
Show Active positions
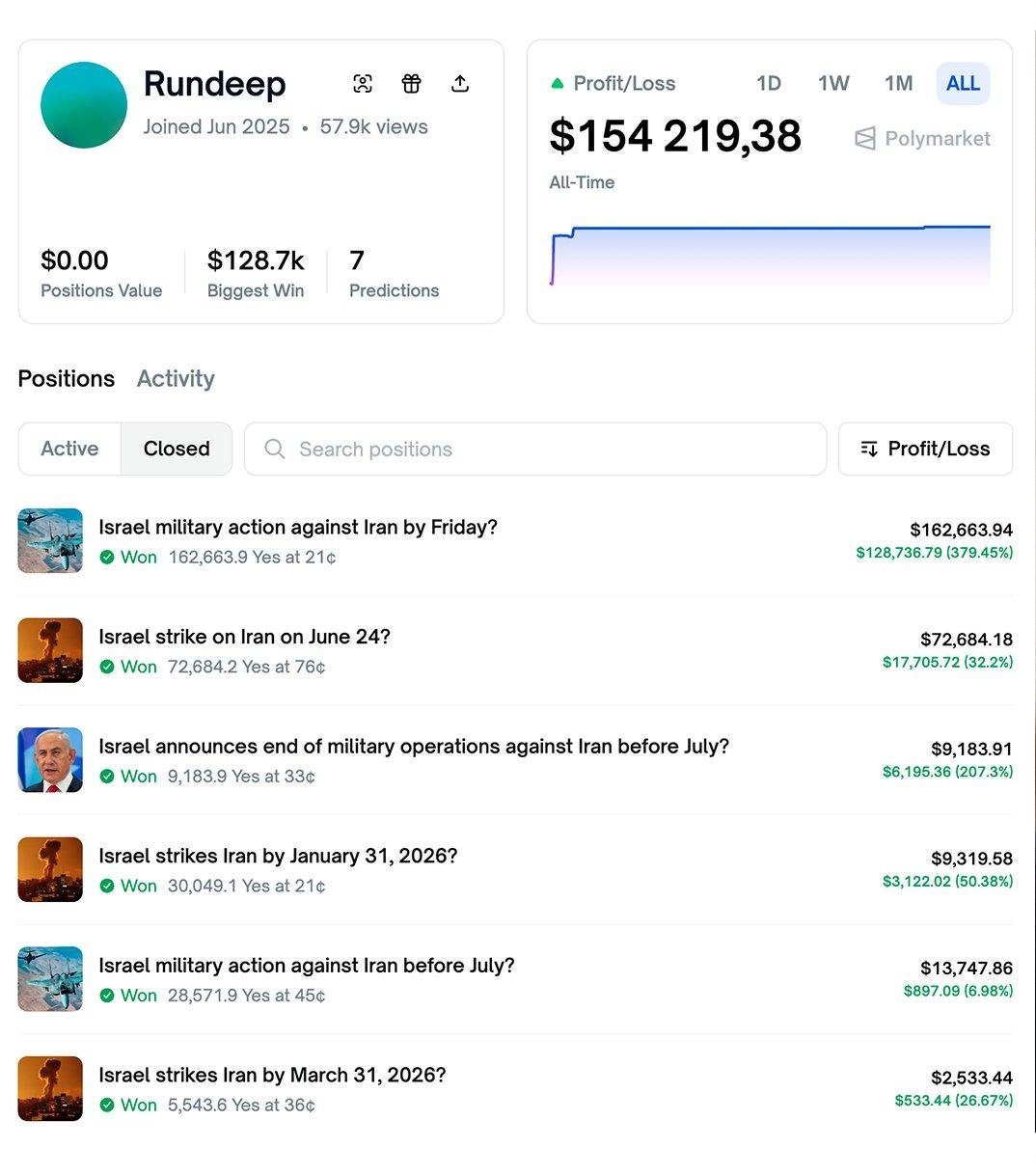[69, 450]
